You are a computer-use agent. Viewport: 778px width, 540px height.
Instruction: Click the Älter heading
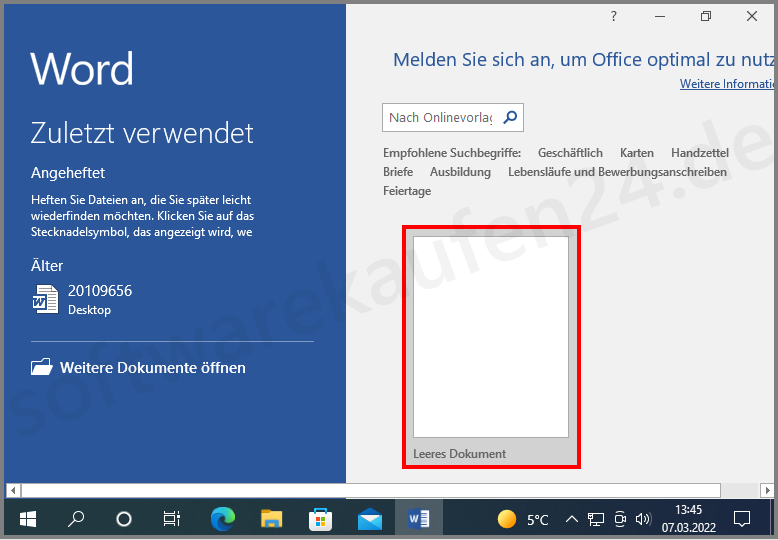click(x=47, y=266)
